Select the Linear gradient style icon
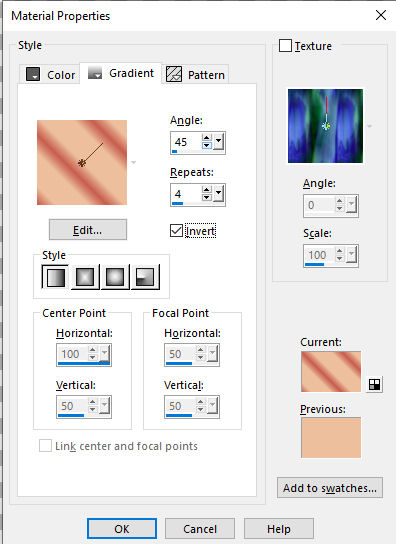The width and height of the screenshot is (396, 544). click(x=55, y=277)
